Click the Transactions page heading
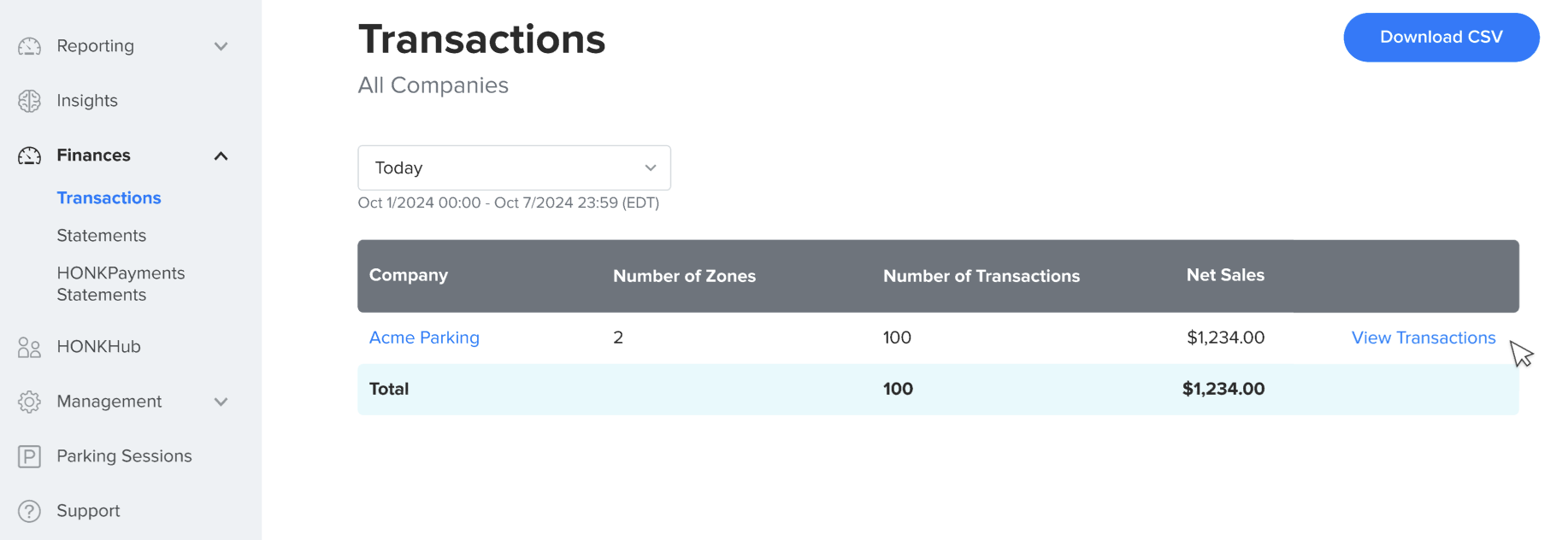1568x540 pixels. (x=481, y=38)
